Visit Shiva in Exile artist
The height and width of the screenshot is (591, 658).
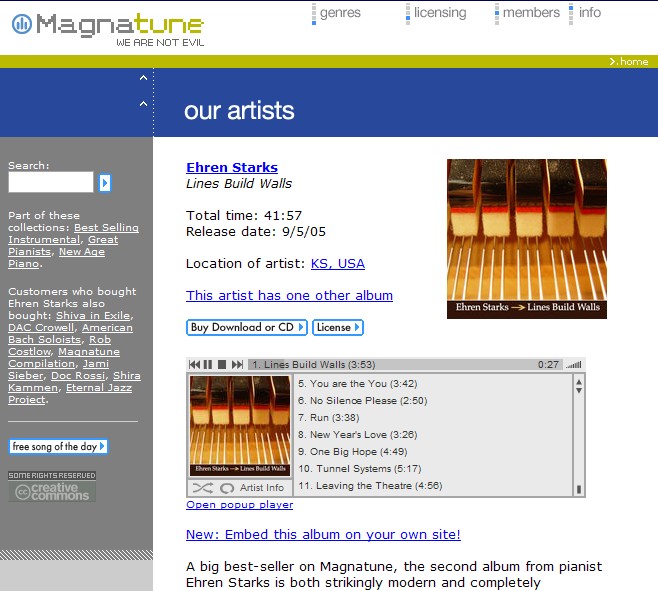coord(93,316)
